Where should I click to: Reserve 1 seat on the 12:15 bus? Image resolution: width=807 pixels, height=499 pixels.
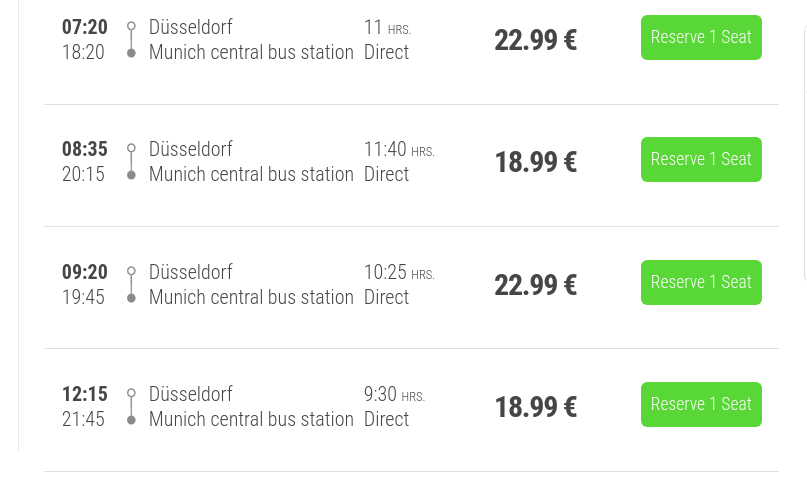click(x=701, y=405)
